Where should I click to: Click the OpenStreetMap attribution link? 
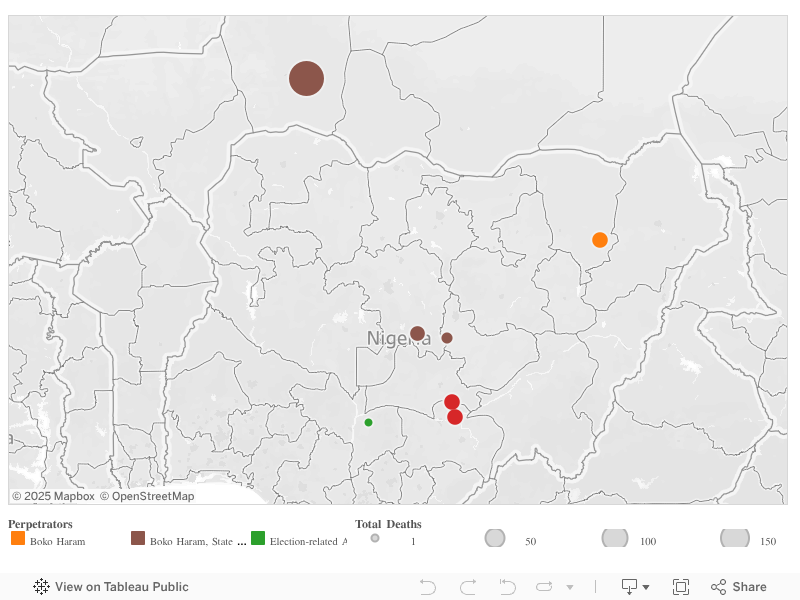pos(147,496)
